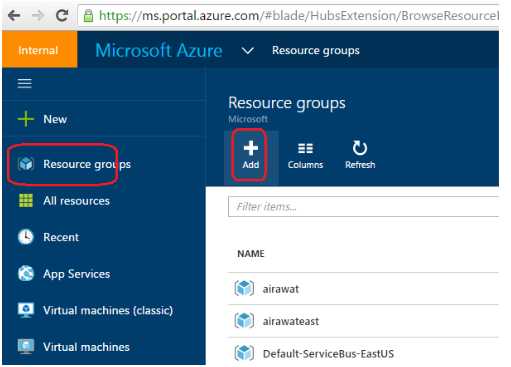This screenshot has height=367, width=511.
Task: Reload the page with the refresh icon
Action: pos(62,15)
